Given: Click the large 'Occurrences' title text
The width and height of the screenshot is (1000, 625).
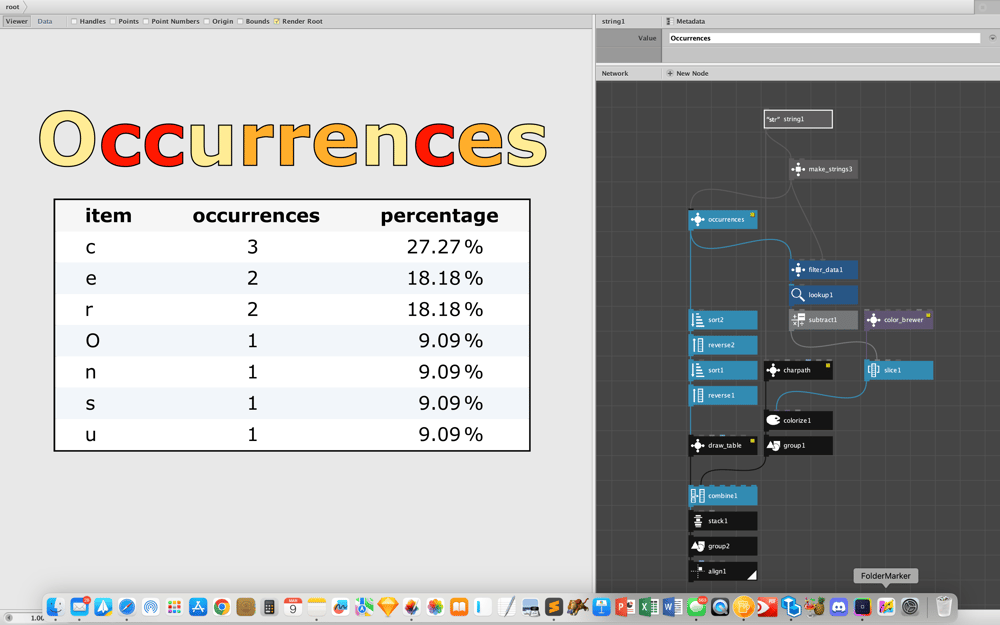Looking at the screenshot, I should tap(293, 139).
